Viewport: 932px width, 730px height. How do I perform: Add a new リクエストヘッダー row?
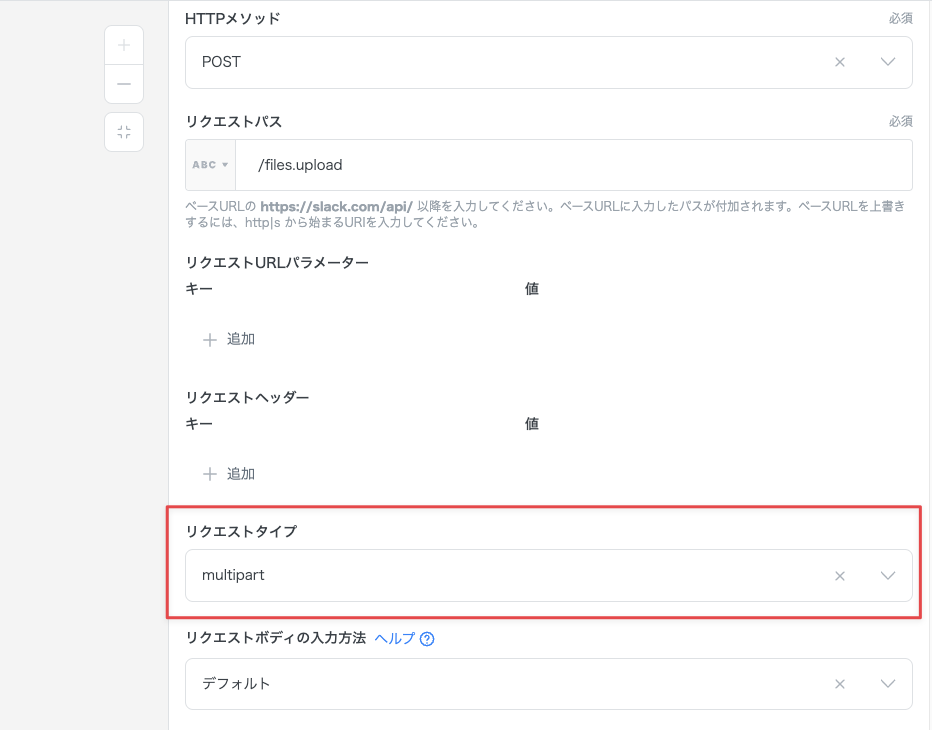229,474
